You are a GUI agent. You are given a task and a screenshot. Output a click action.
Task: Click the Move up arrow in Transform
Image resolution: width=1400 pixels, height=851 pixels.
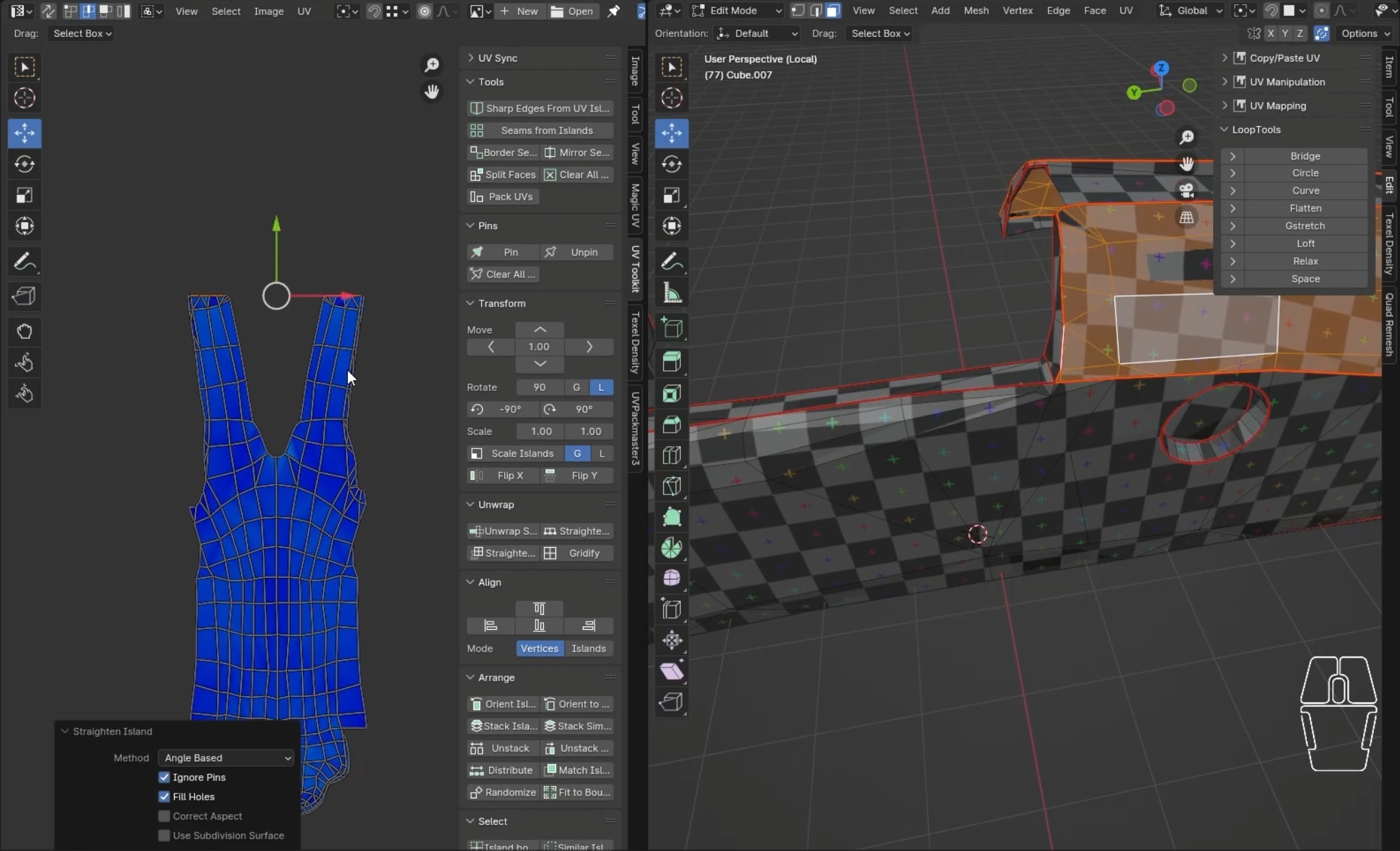point(540,329)
